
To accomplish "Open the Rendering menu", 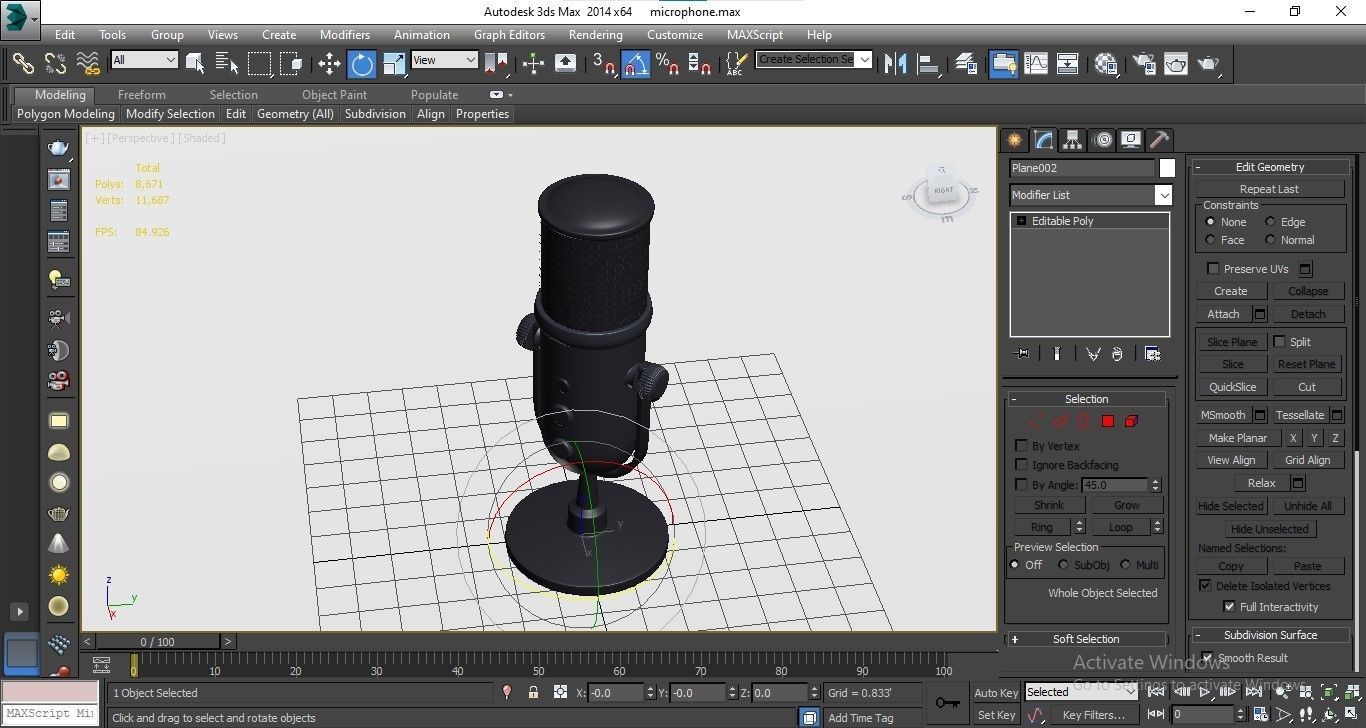I will pyautogui.click(x=596, y=35).
